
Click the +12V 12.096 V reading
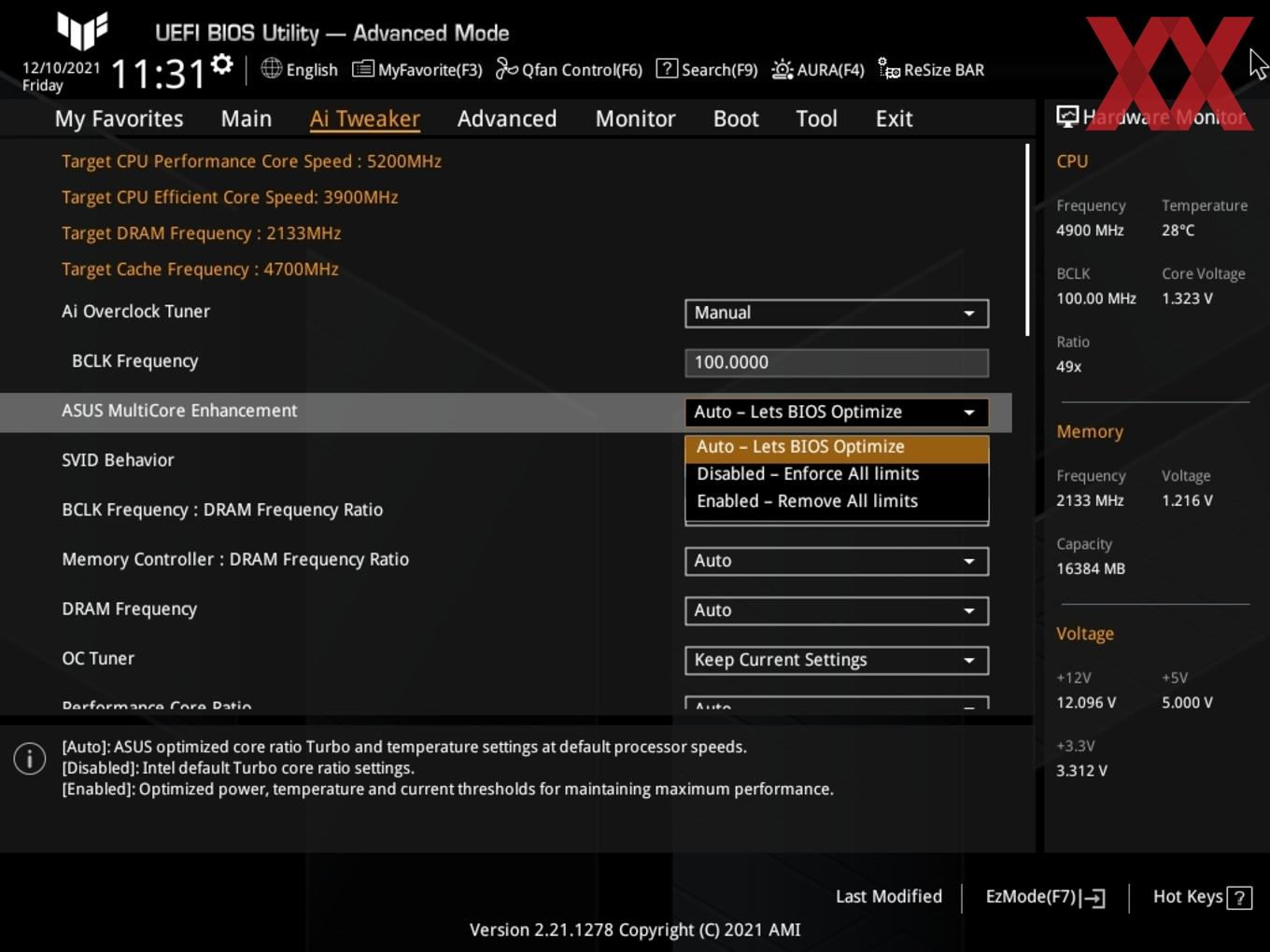tap(1086, 703)
